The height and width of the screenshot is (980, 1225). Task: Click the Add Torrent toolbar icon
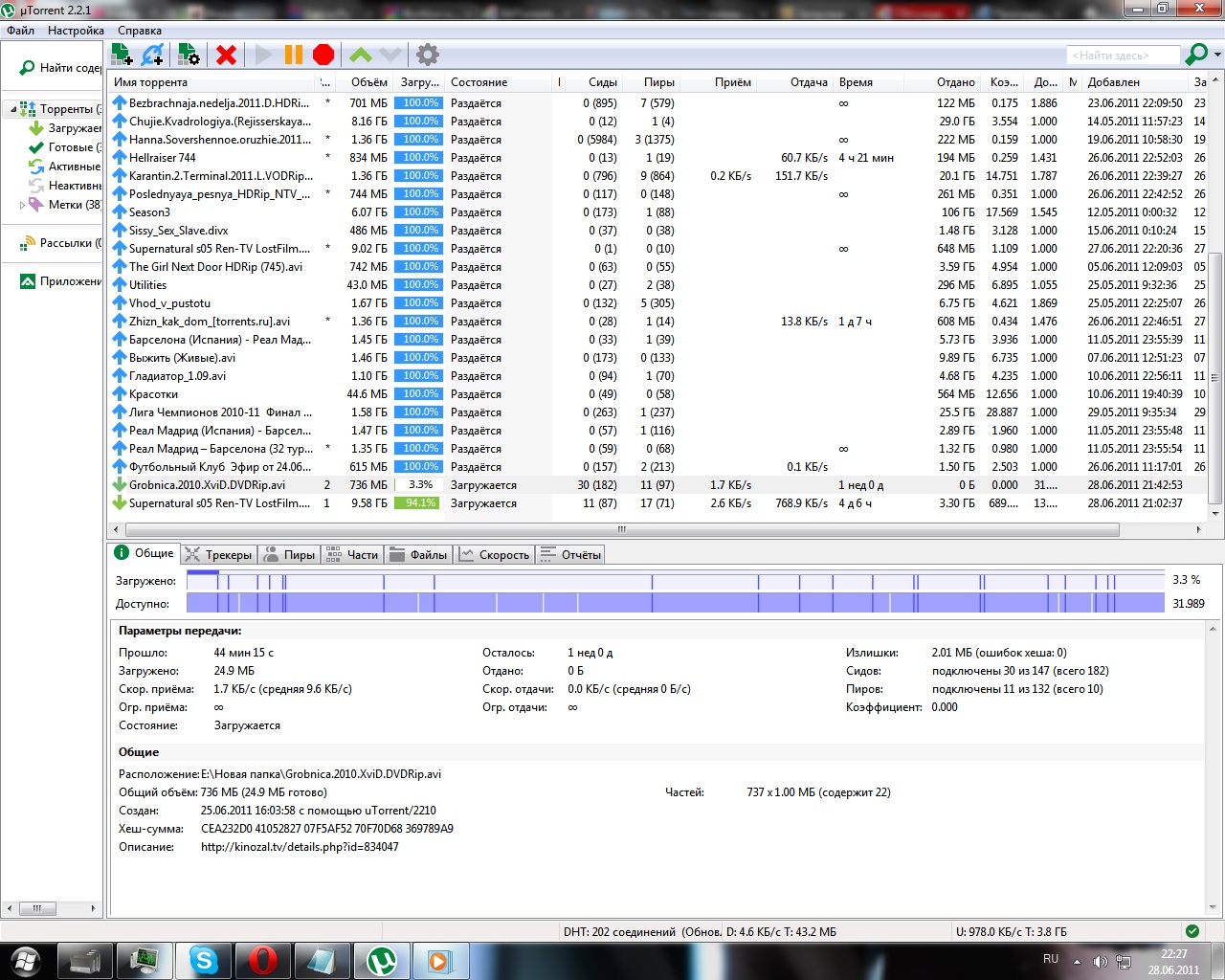coord(122,55)
